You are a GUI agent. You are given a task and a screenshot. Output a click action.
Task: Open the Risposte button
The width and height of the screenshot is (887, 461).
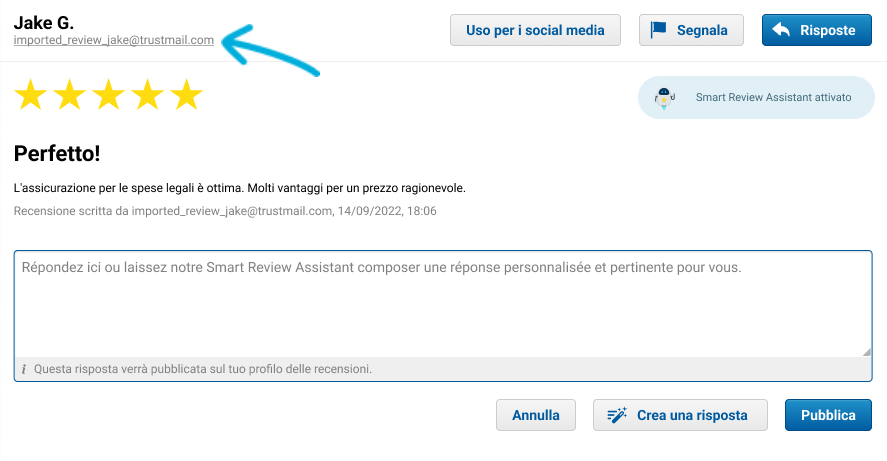point(817,30)
